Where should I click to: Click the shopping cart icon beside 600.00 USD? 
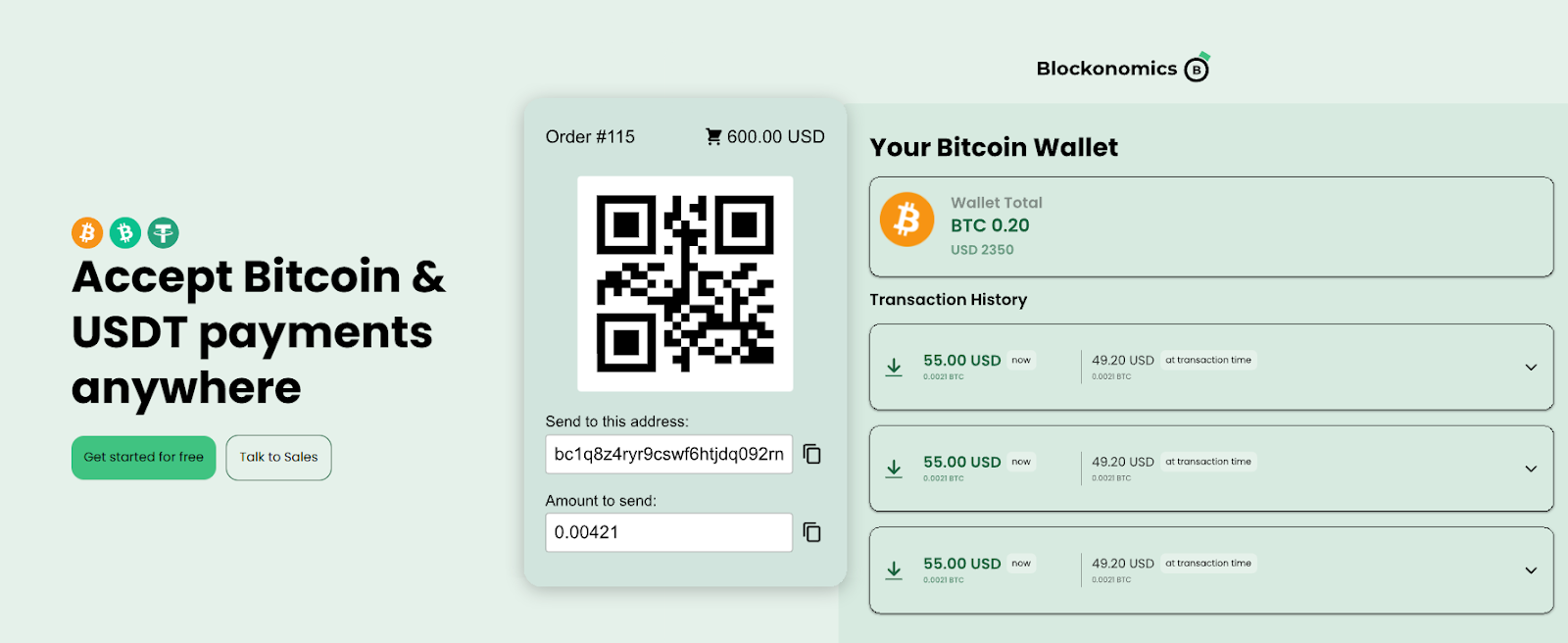(713, 137)
